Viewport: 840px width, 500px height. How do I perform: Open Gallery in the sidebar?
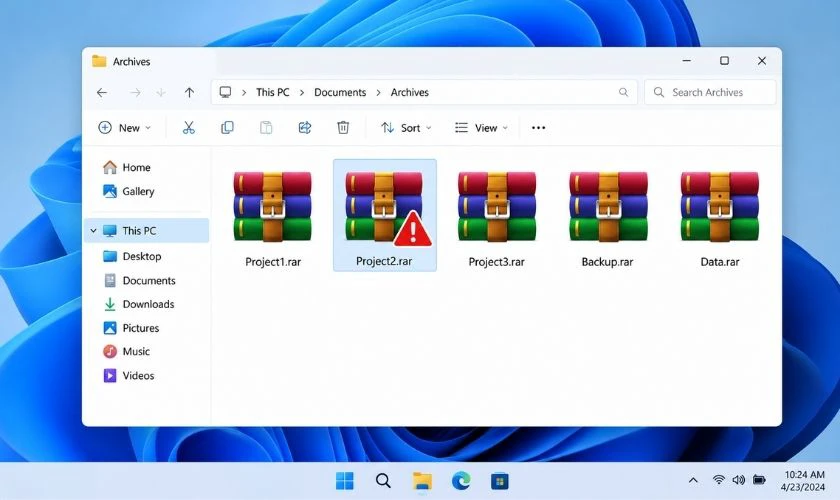(128, 191)
